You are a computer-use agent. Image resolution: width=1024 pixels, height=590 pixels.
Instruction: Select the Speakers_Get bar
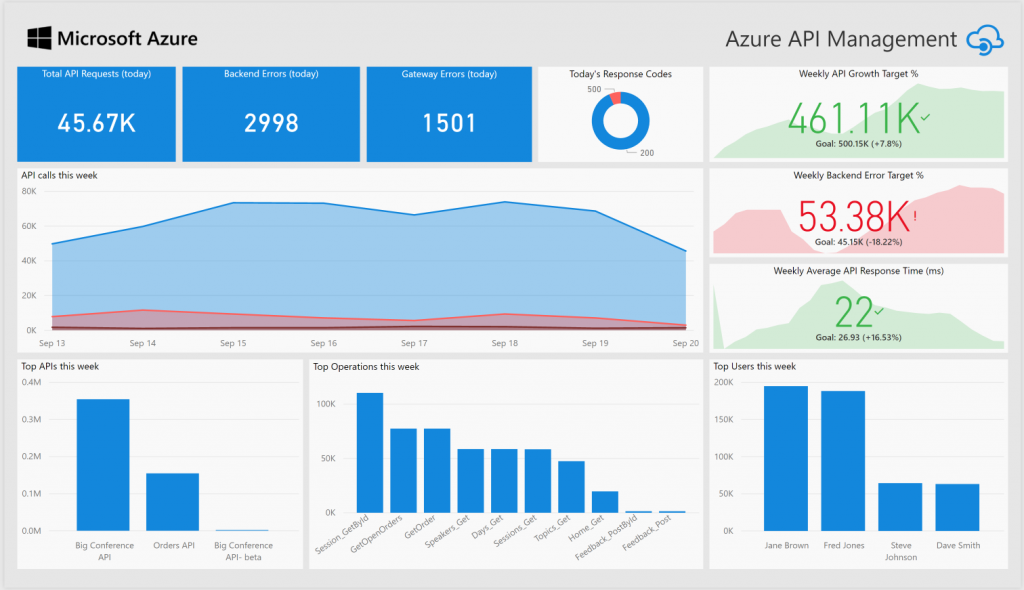471,481
